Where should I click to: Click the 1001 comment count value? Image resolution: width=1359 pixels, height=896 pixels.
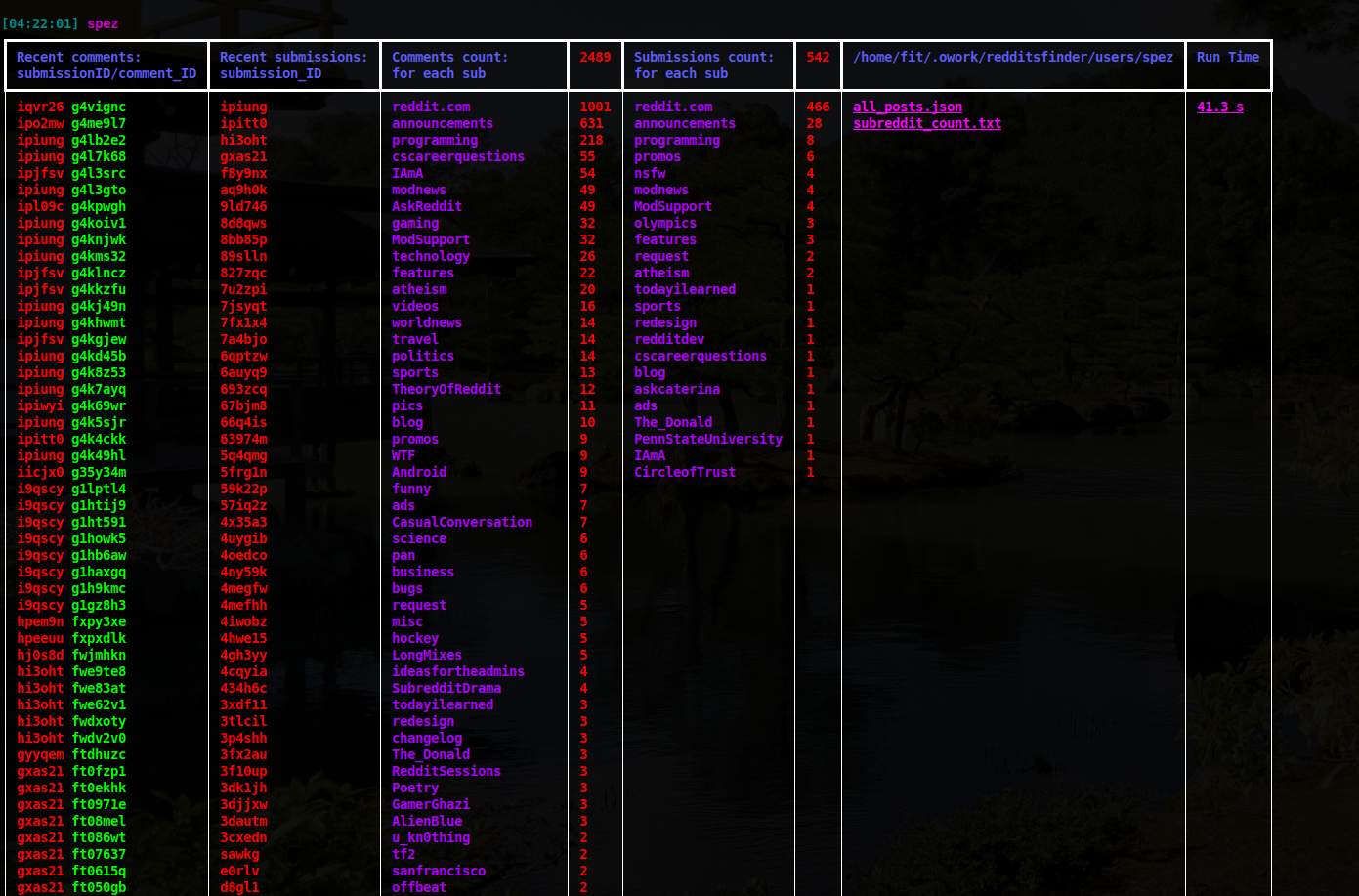coord(595,107)
